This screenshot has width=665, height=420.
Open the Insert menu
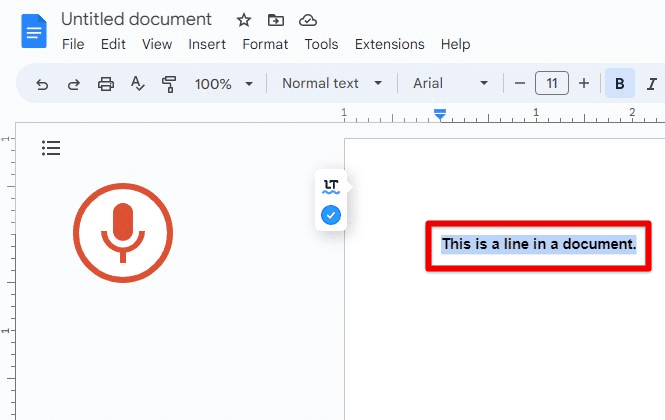tap(207, 44)
